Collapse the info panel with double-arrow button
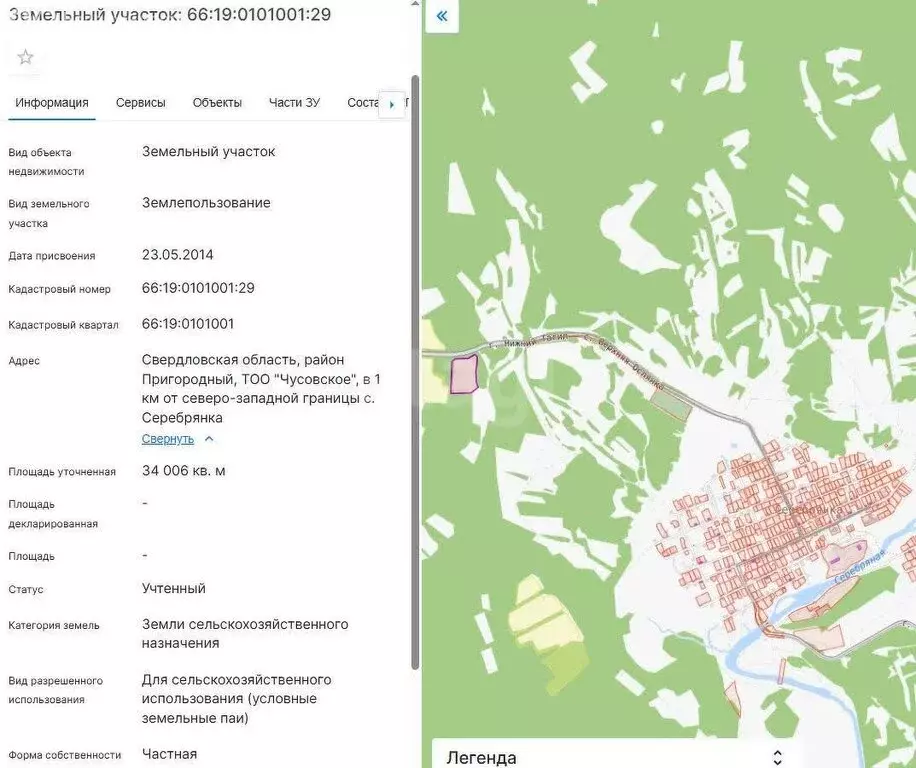 pyautogui.click(x=441, y=16)
